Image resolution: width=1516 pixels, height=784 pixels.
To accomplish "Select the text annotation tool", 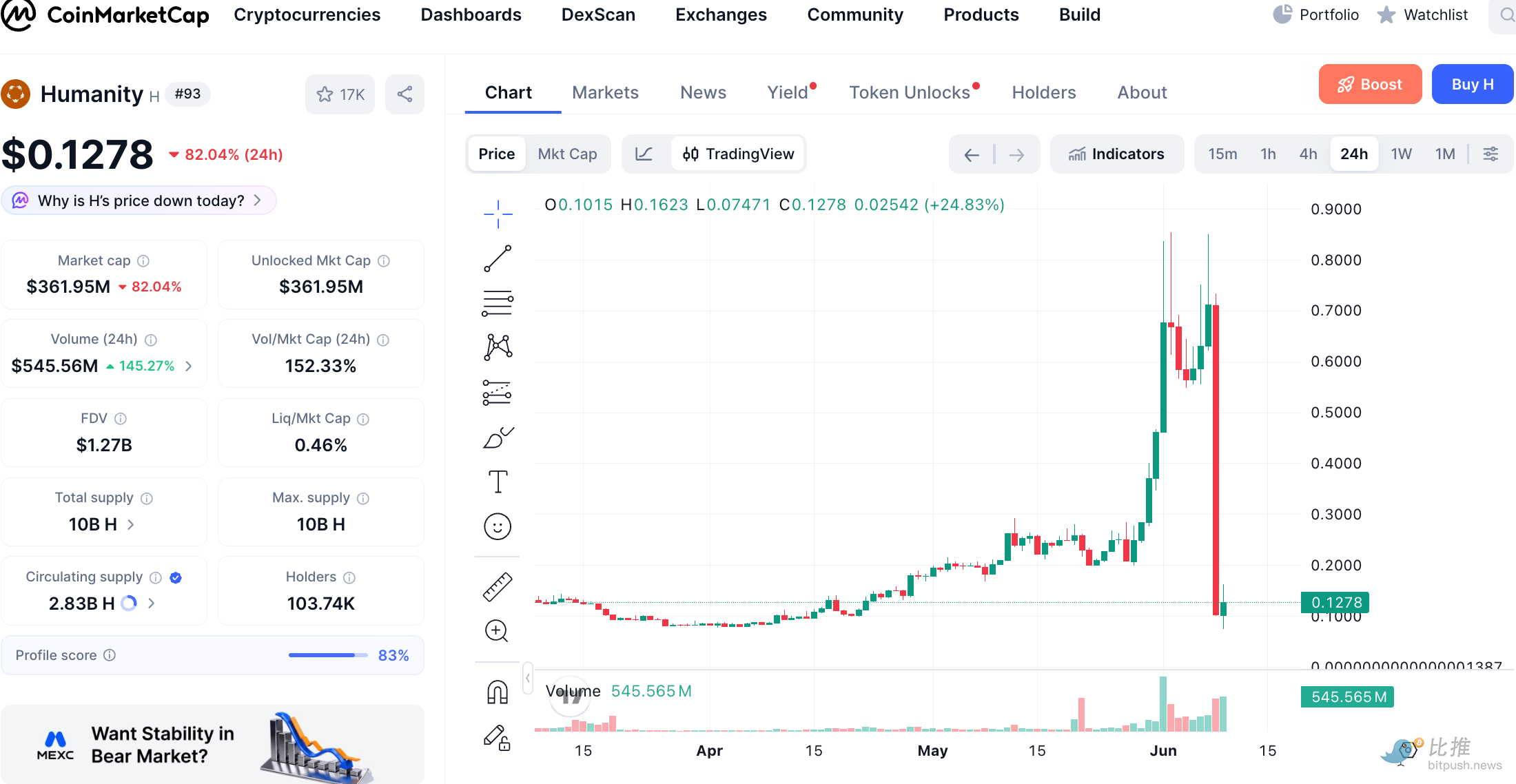I will 498,482.
